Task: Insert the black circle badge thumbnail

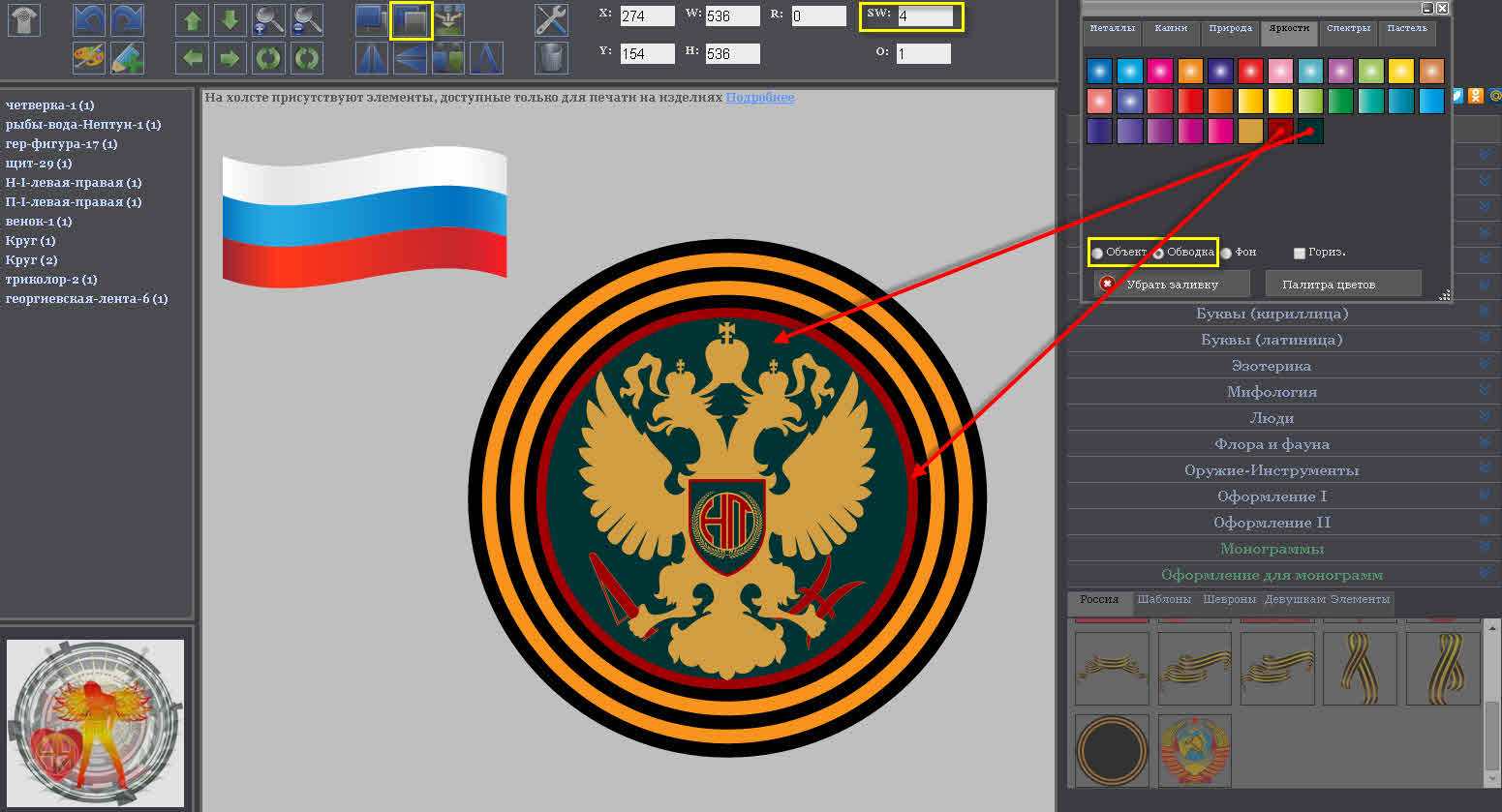Action: 1112,751
